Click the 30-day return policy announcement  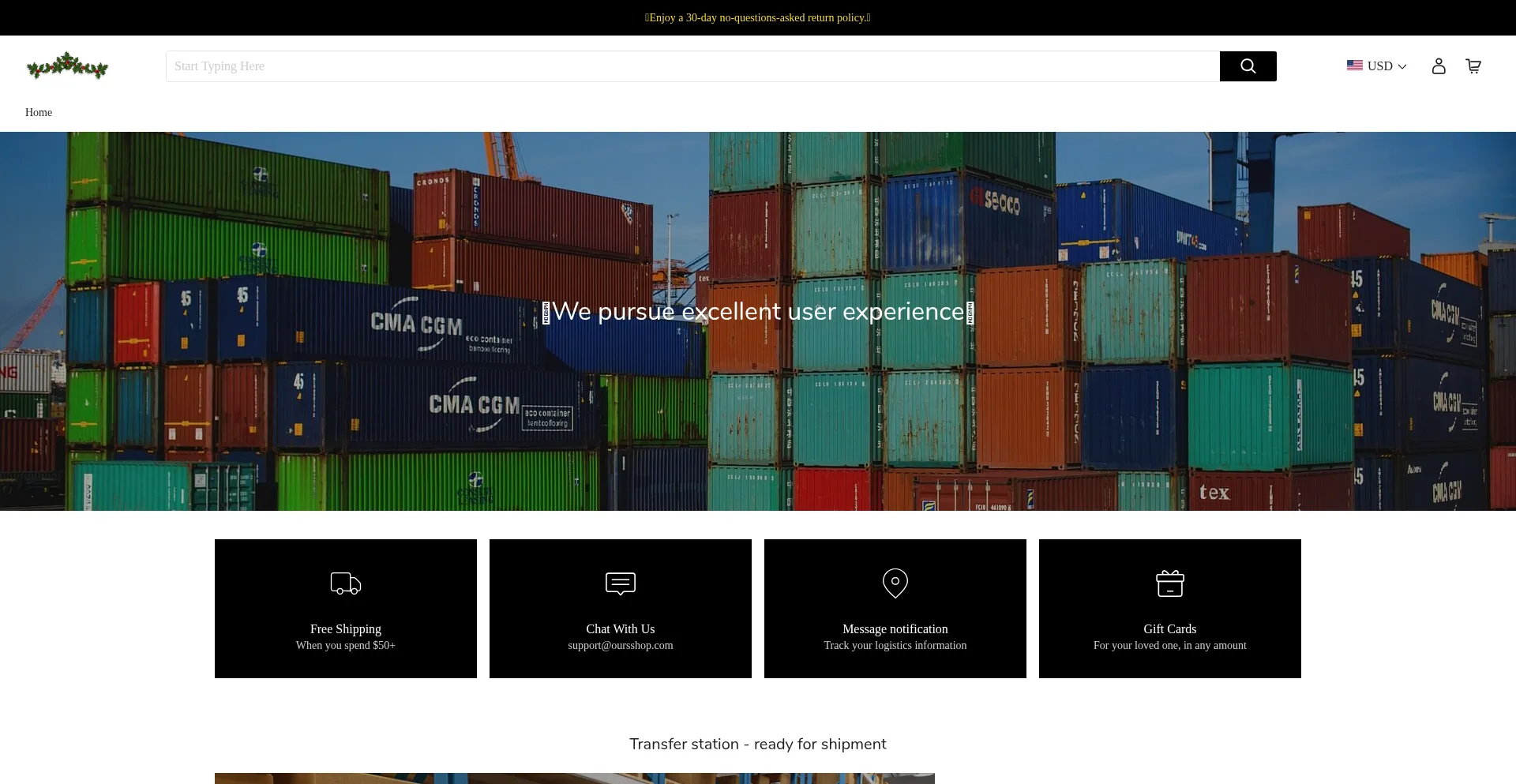point(758,17)
